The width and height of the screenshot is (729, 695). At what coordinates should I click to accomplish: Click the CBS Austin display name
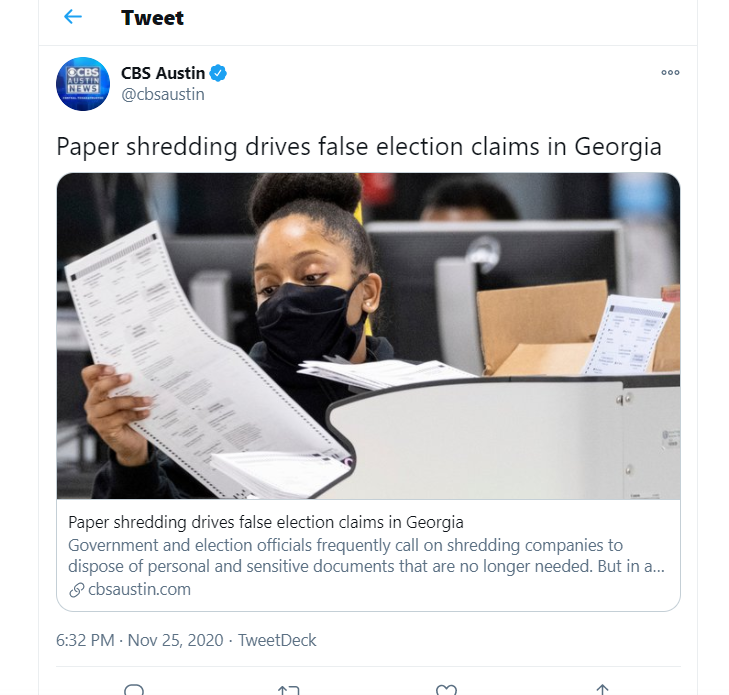163,73
